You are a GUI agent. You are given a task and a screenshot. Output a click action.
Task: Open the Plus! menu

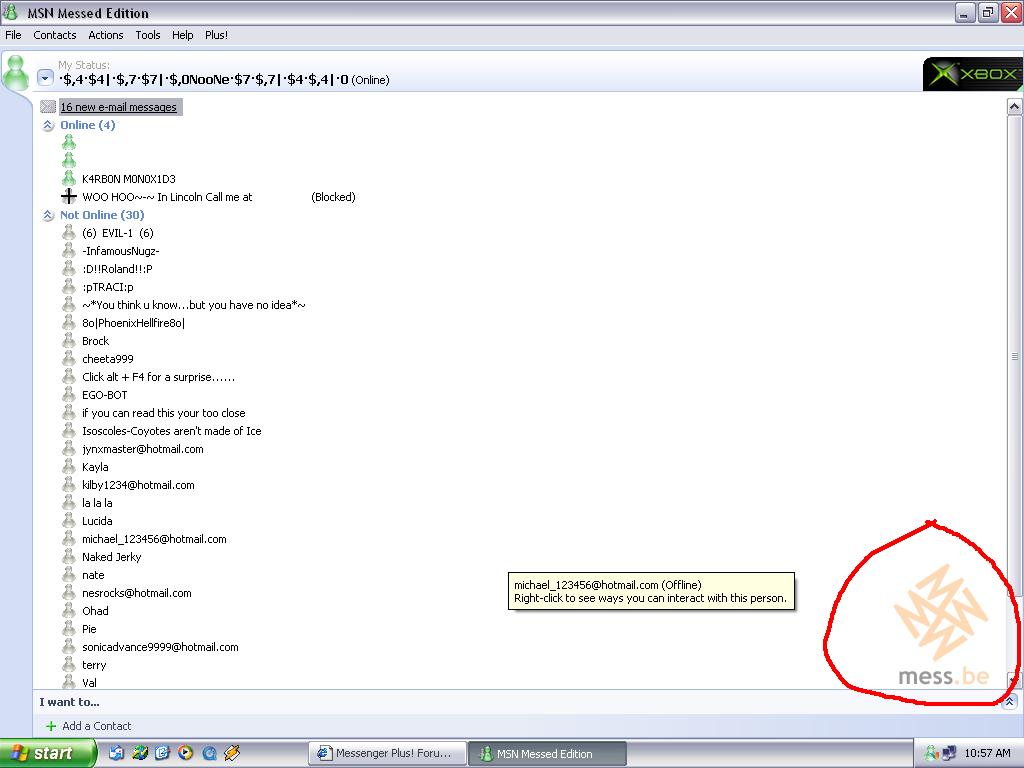click(x=216, y=35)
